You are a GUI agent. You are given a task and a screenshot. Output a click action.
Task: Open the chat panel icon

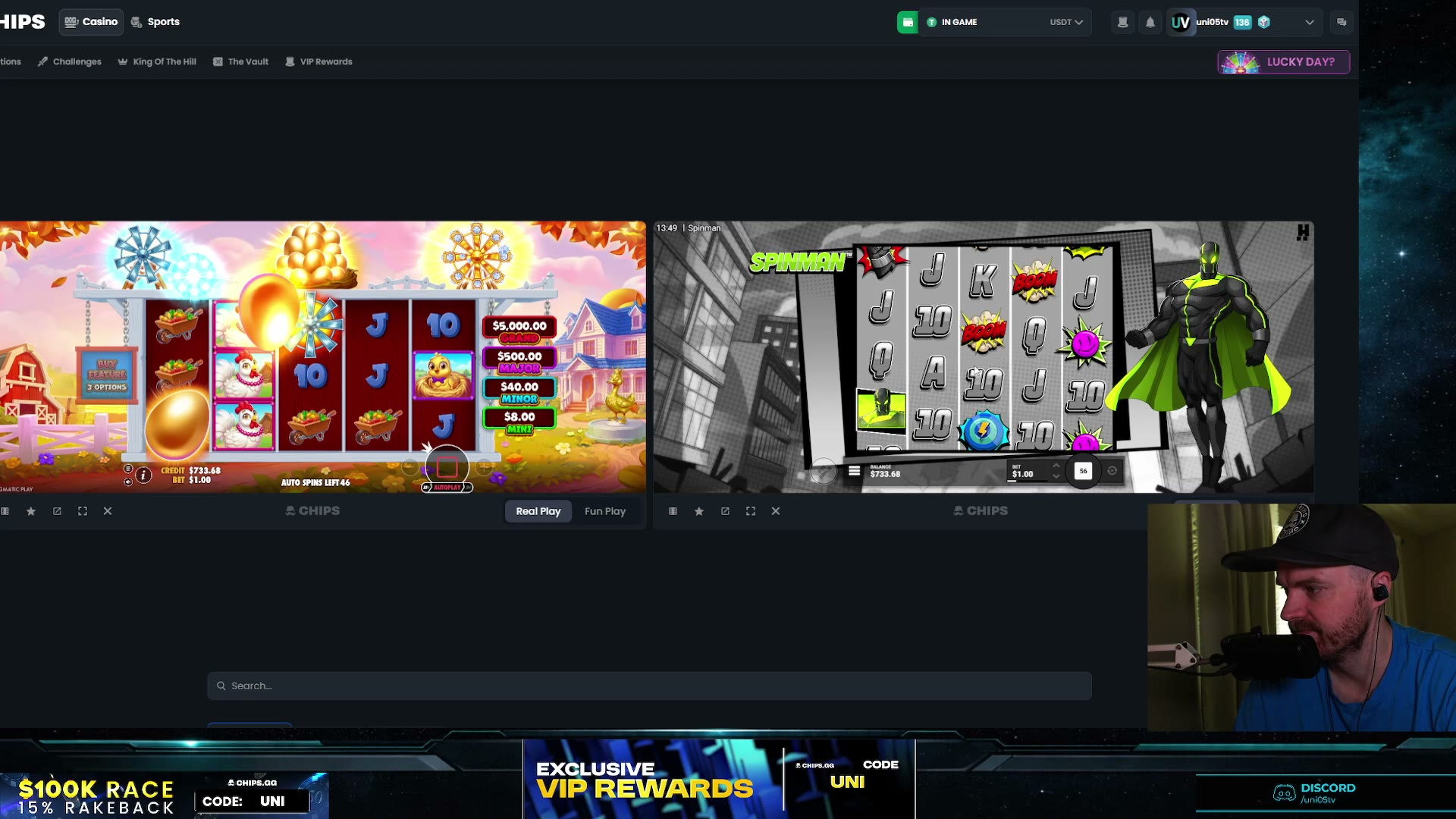click(x=1341, y=22)
